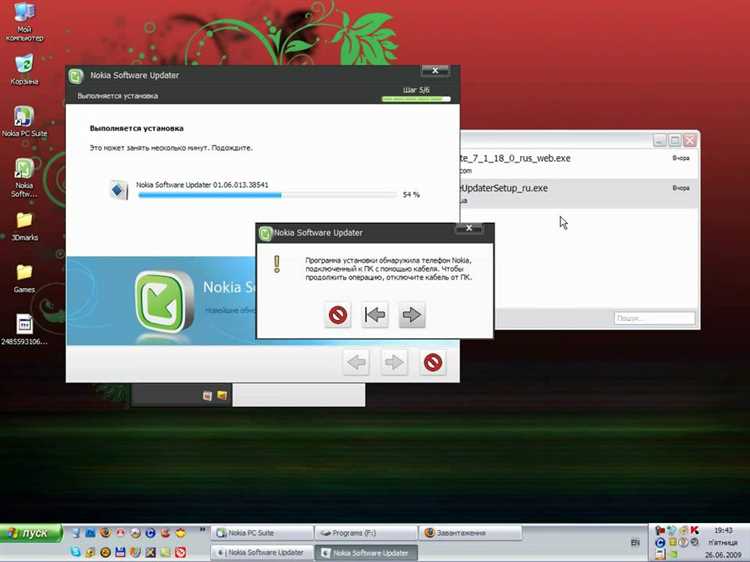Close the main Nokia Software Updater installer window
Screen dimensions: 750x562
click(435, 71)
